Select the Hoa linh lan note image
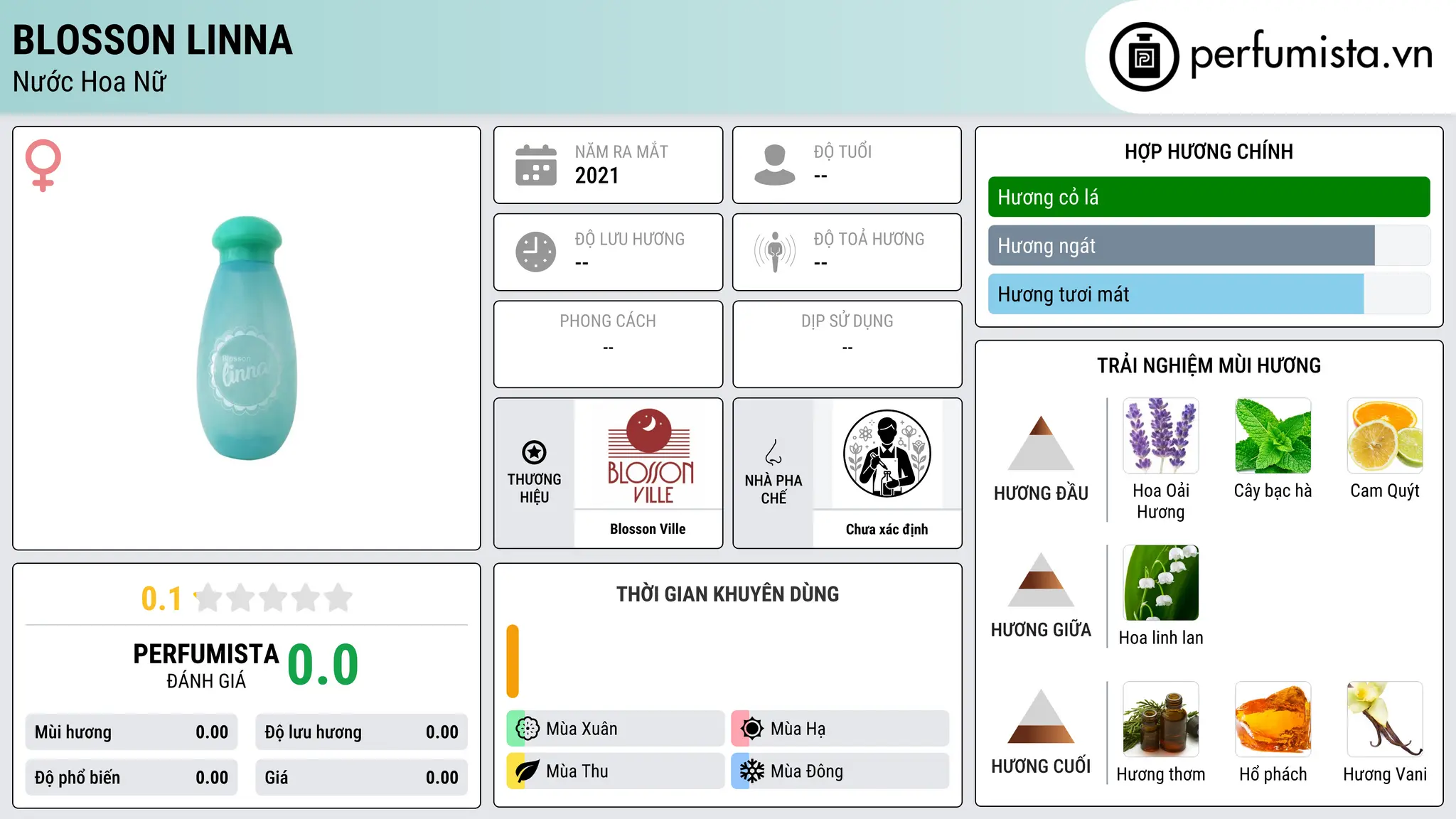This screenshot has width=1456, height=819. (x=1161, y=583)
